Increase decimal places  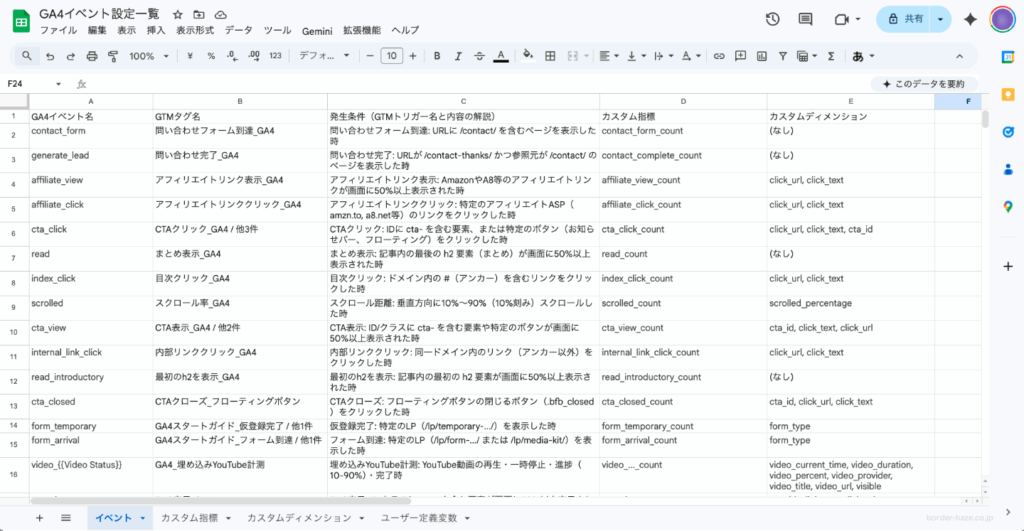tap(254, 56)
